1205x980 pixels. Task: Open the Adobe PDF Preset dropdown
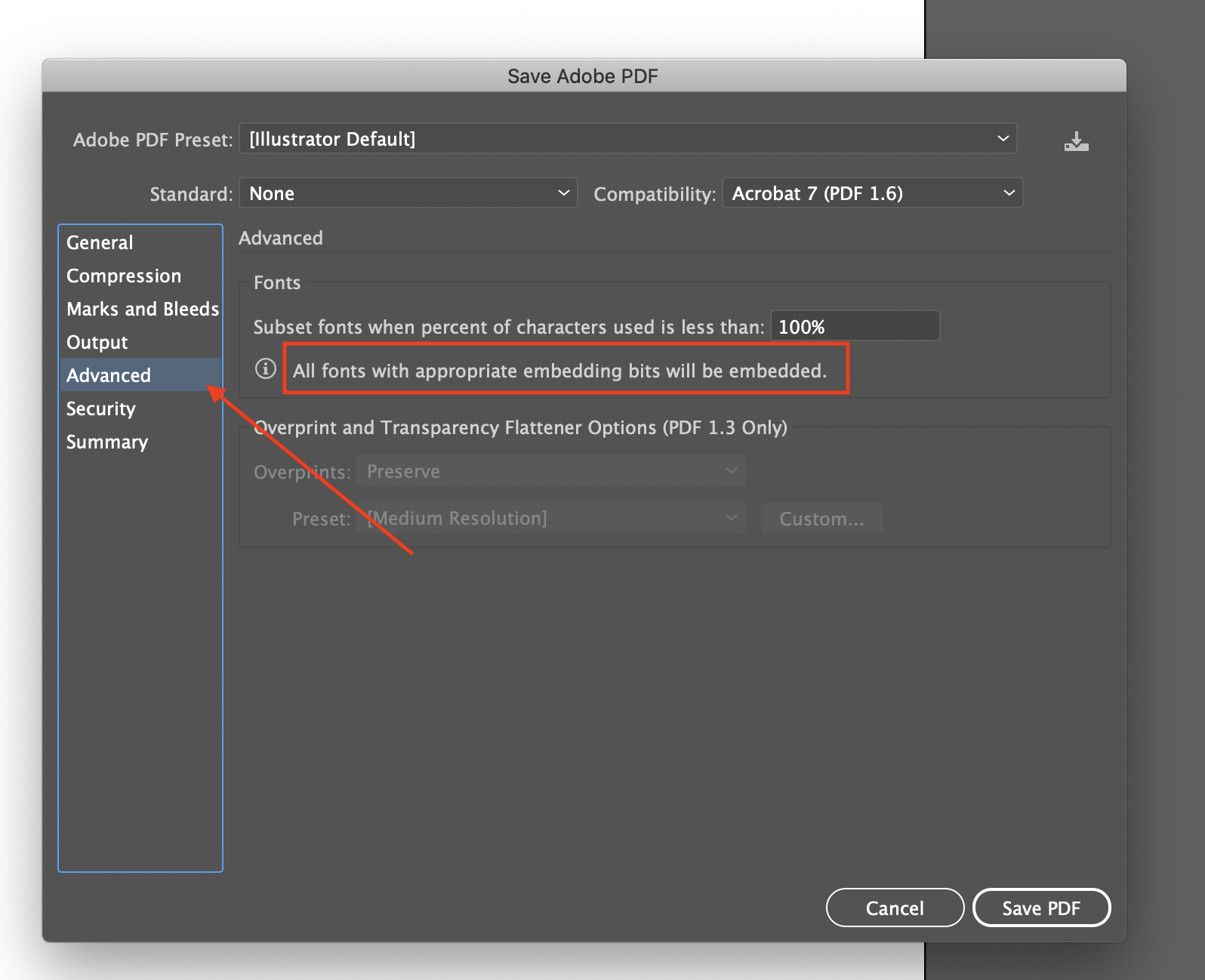(627, 139)
